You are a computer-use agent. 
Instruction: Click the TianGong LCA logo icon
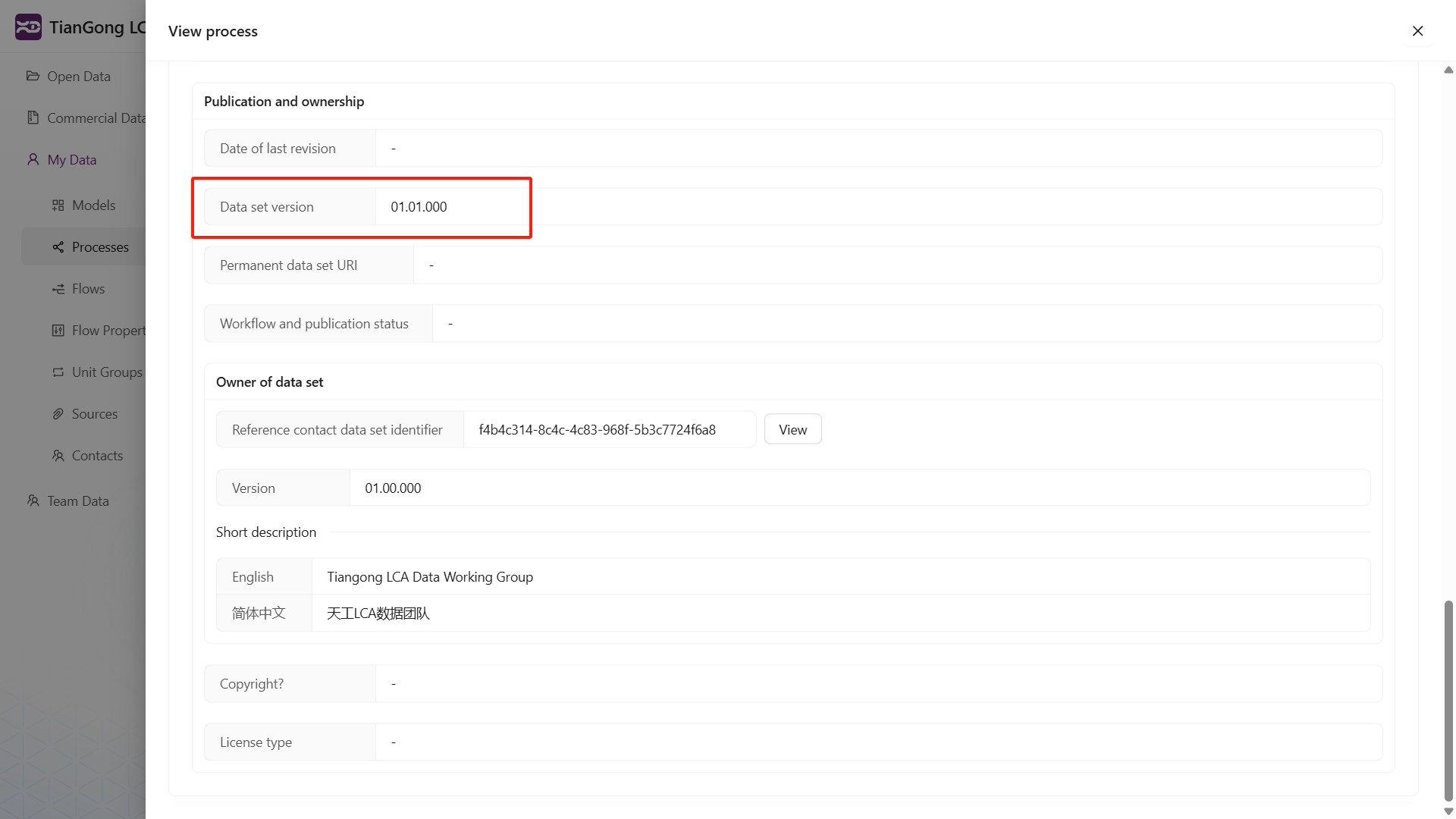click(28, 27)
